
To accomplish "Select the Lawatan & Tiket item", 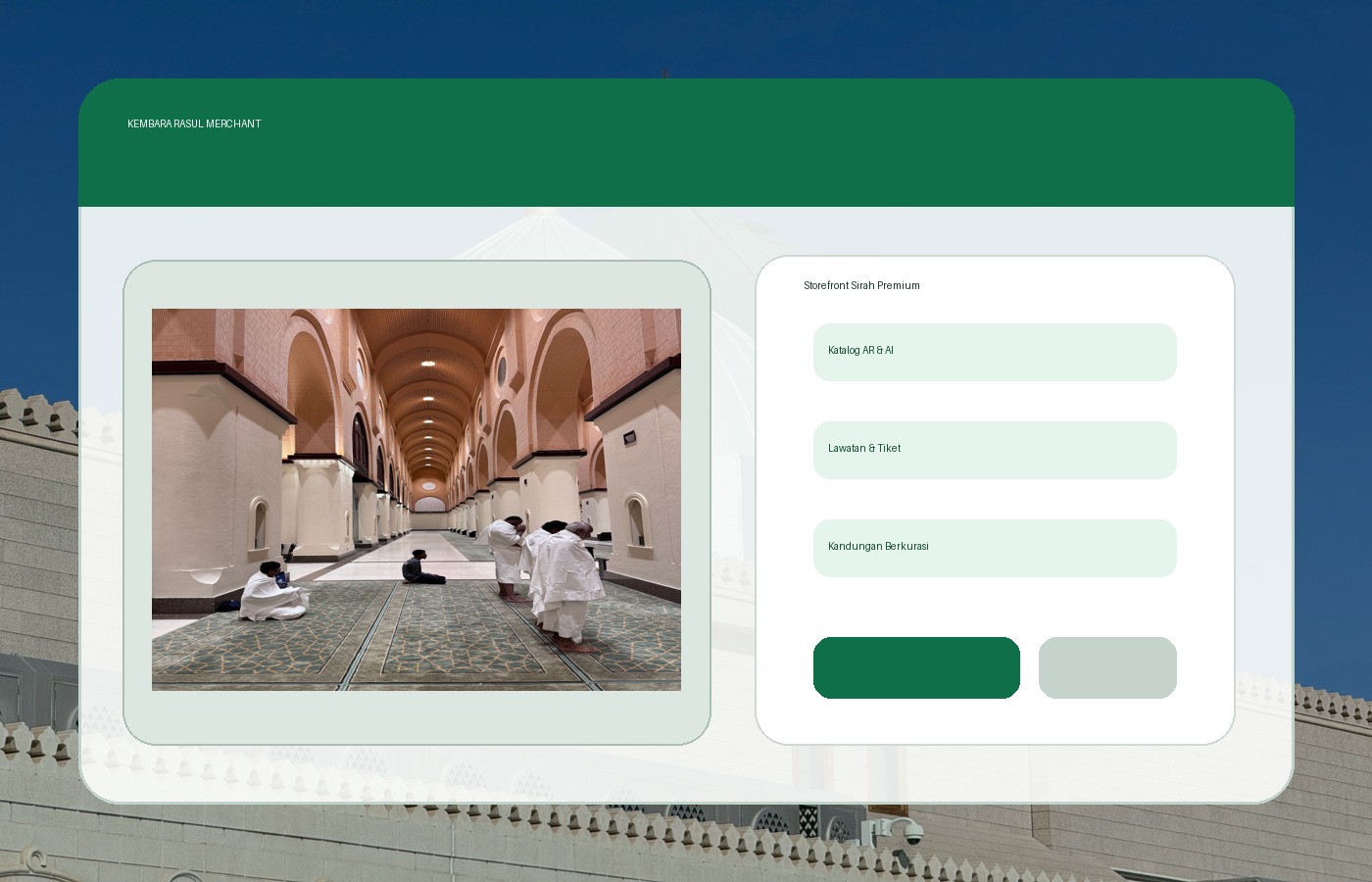I will tap(995, 450).
